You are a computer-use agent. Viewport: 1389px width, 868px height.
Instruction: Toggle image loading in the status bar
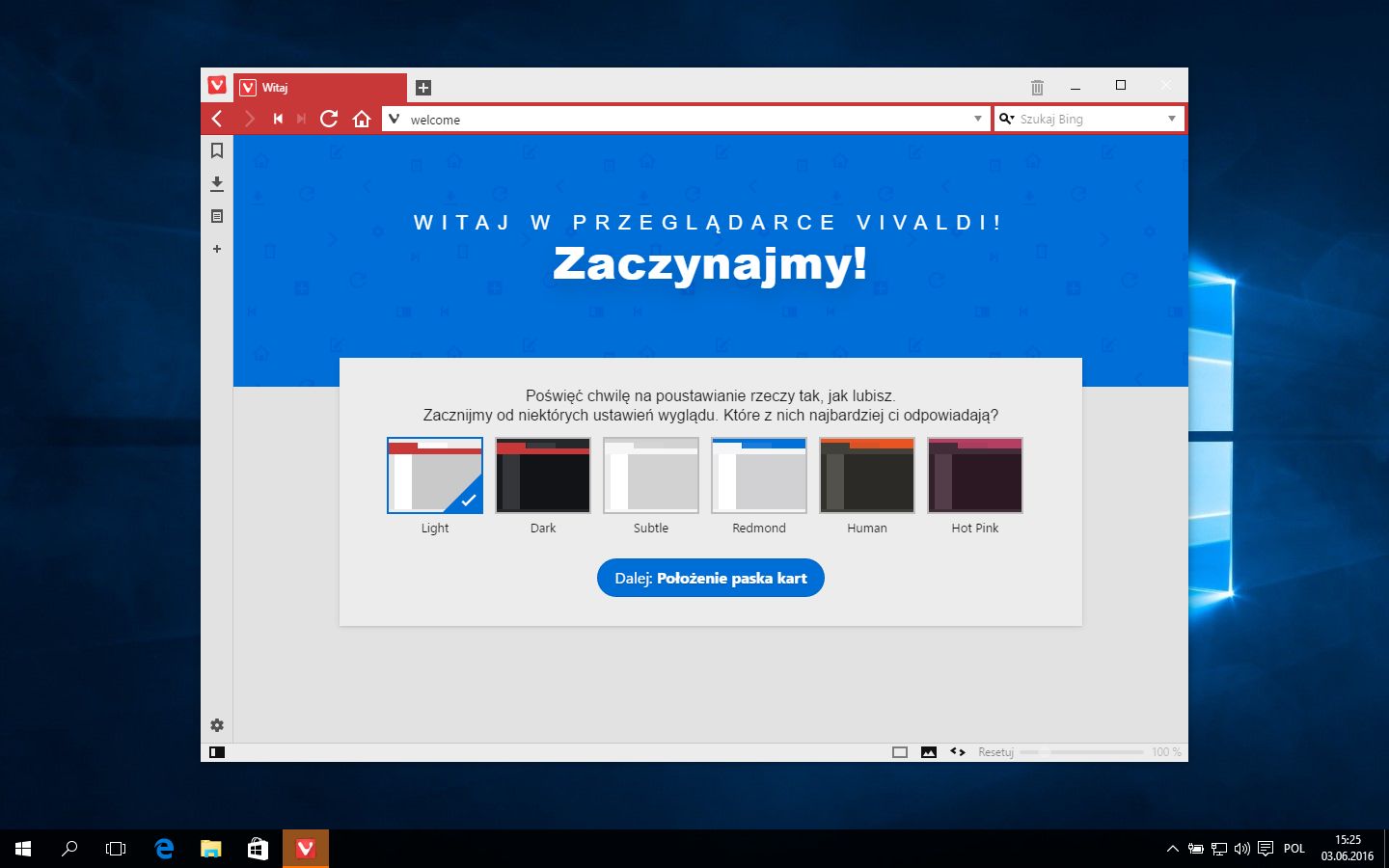(x=928, y=751)
